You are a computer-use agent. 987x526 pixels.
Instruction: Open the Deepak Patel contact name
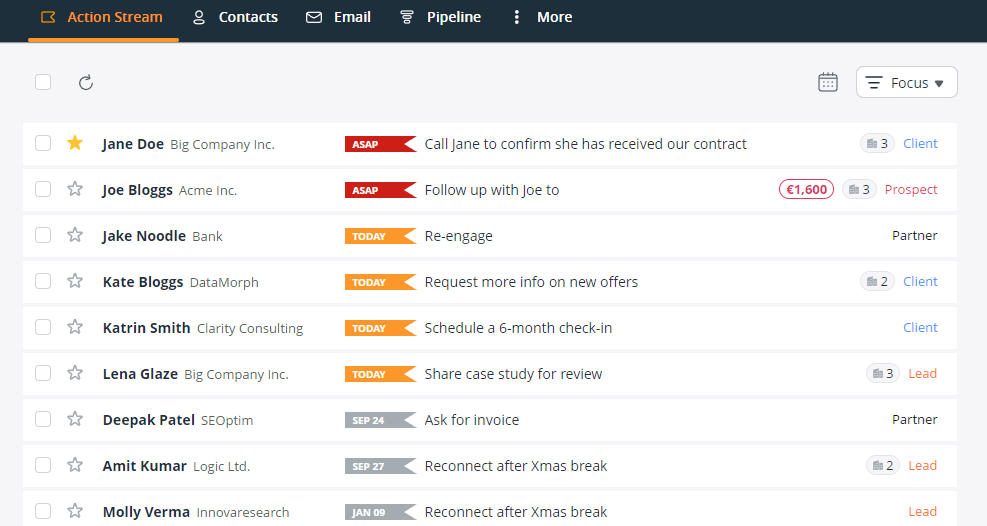pos(149,420)
